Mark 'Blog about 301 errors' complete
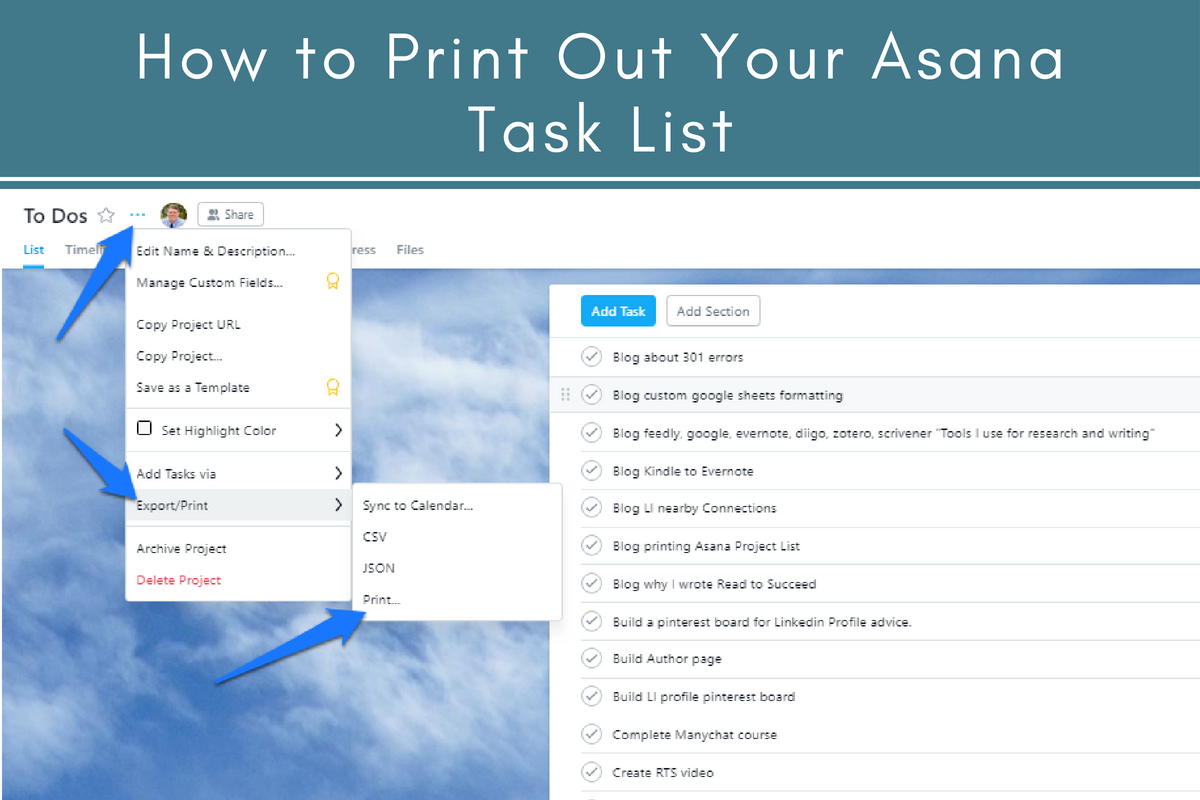 coord(591,357)
